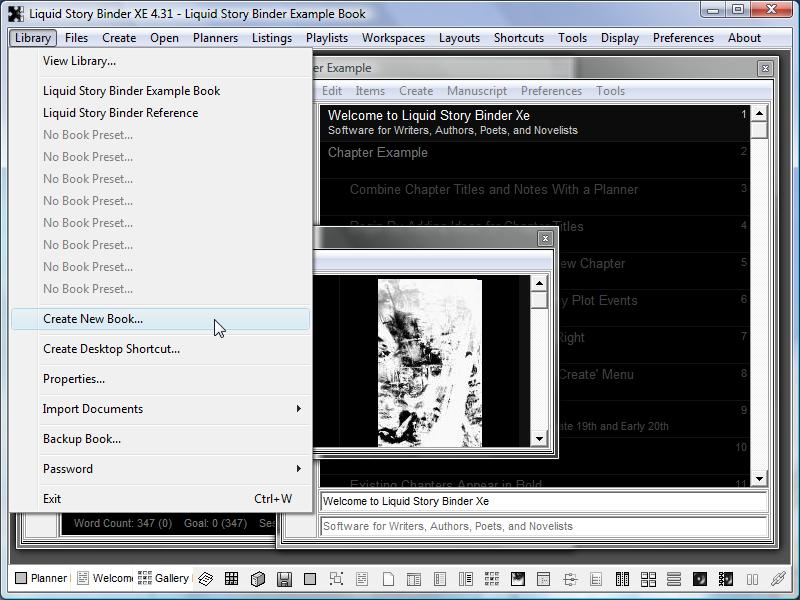The image size is (800, 600).
Task: Click the 3D box icon in bottom toolbar
Action: (x=257, y=579)
